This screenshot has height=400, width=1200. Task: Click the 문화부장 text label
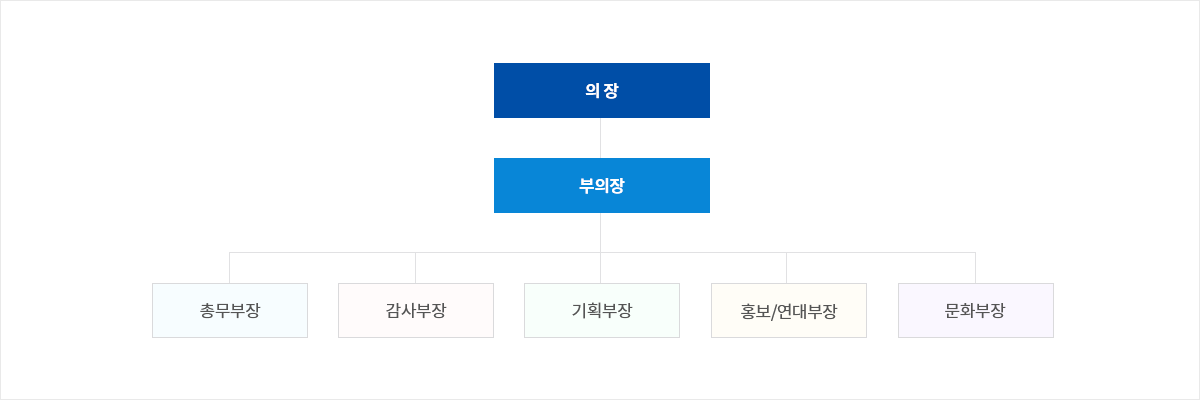pyautogui.click(x=976, y=310)
